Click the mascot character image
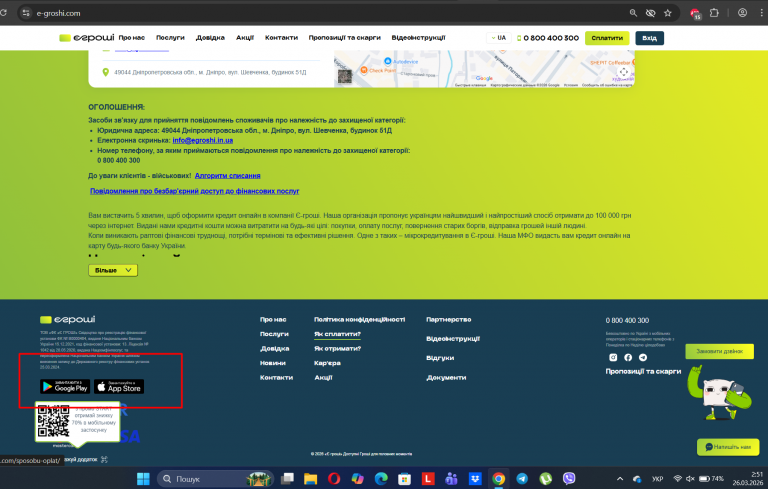768x489 pixels. [719, 393]
